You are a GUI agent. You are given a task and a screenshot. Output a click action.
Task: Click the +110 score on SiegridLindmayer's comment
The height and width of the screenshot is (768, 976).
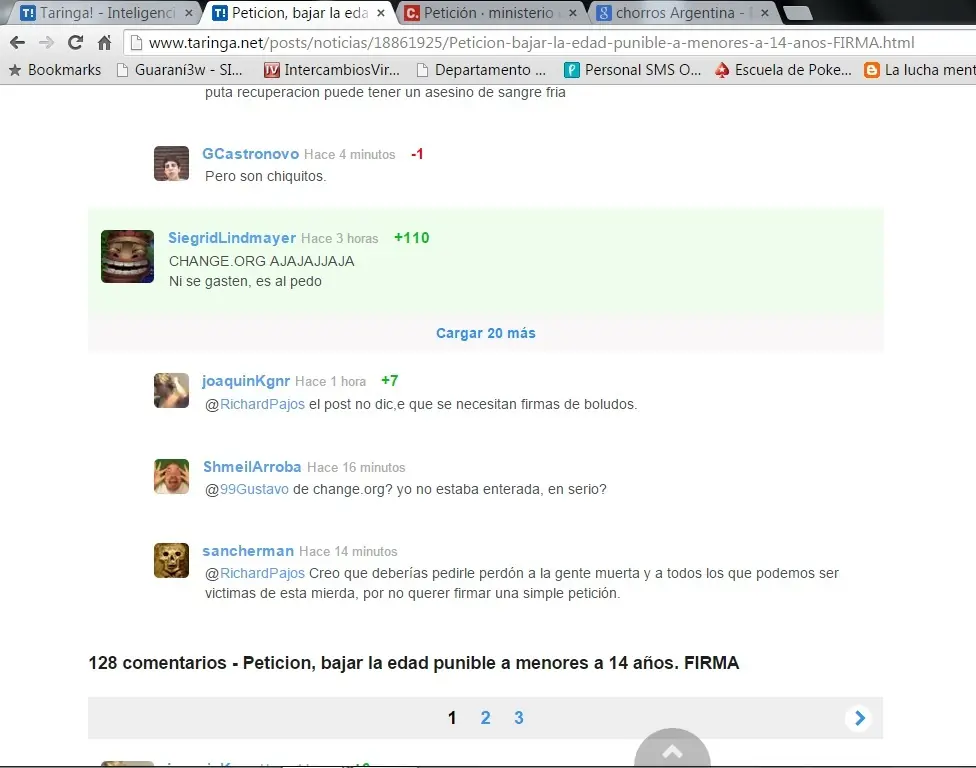(x=411, y=238)
